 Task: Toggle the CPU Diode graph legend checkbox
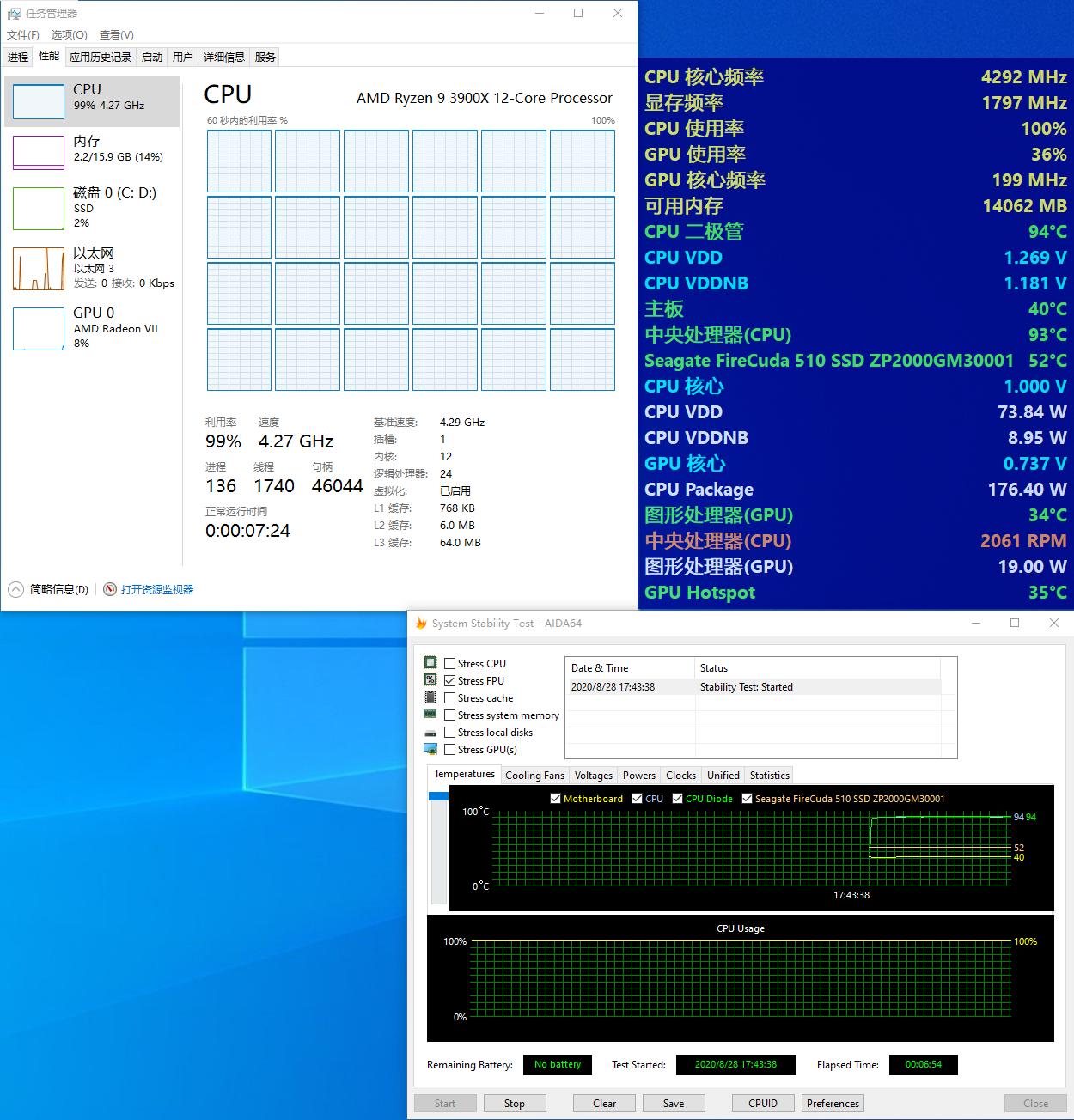point(678,798)
